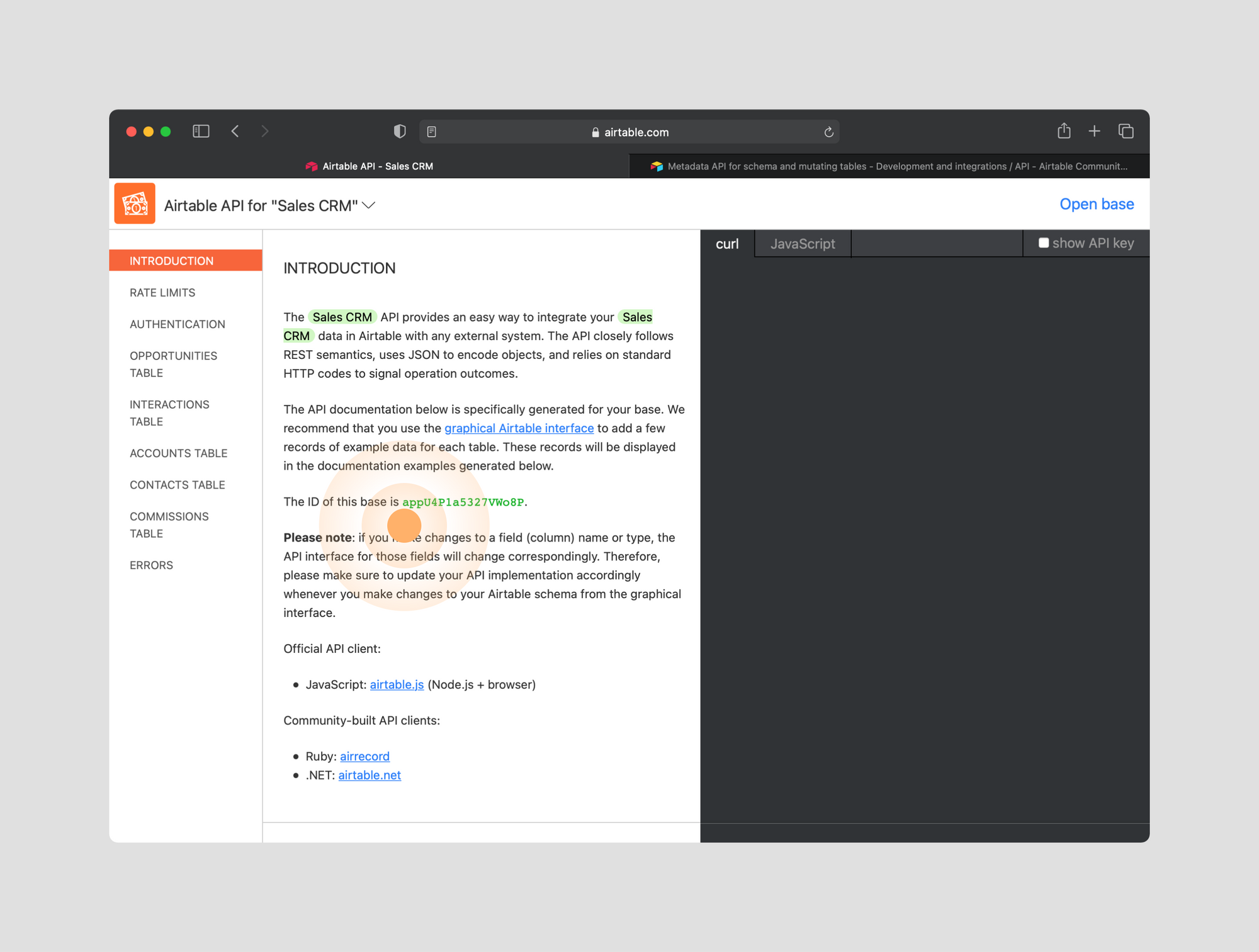The height and width of the screenshot is (952, 1259).
Task: Jump to Opportunities Table section
Action: pos(173,364)
